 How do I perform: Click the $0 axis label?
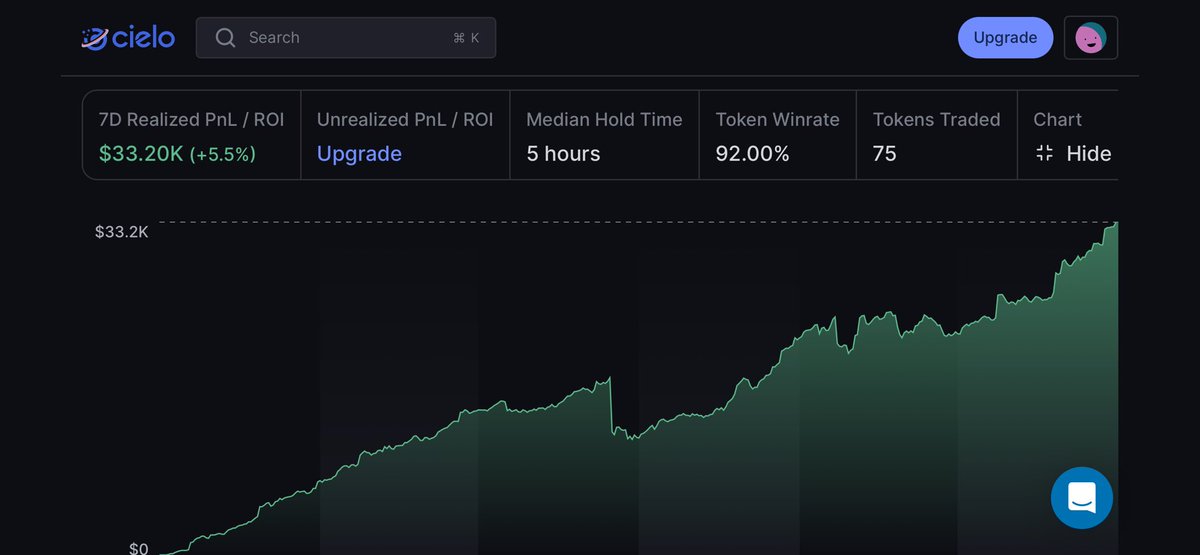tap(139, 548)
